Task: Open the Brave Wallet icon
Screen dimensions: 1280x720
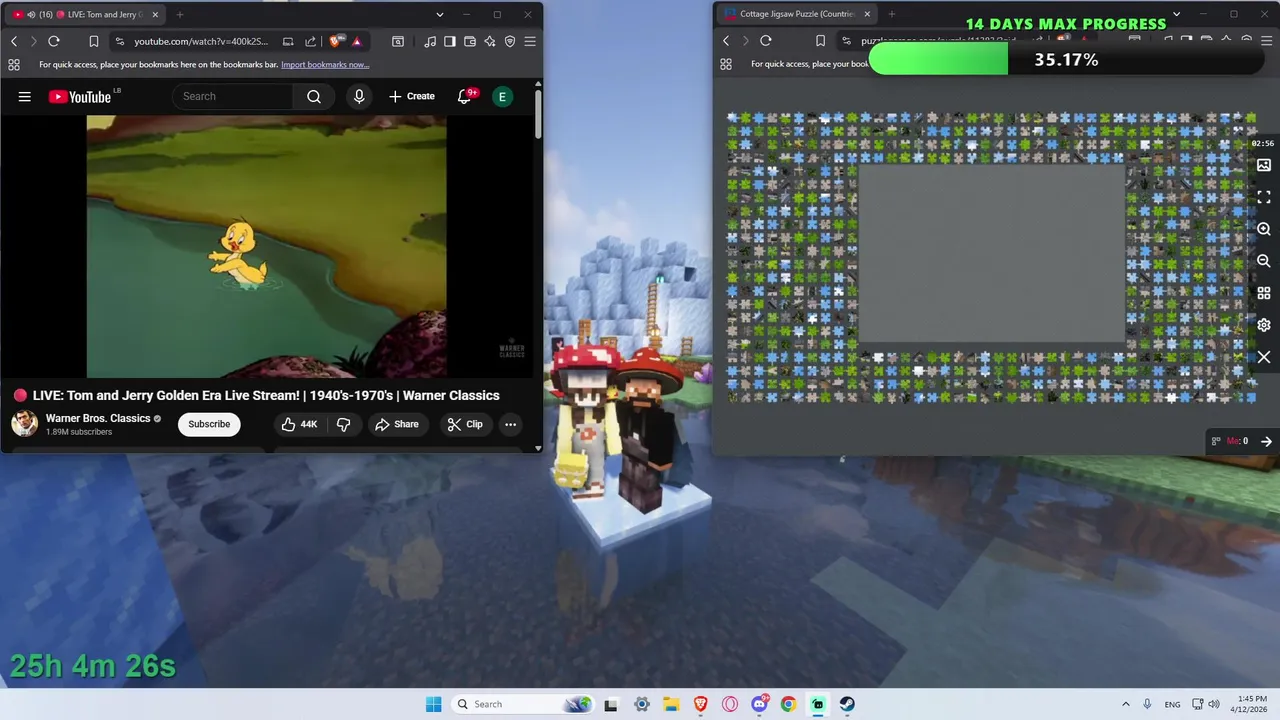Action: tap(470, 41)
